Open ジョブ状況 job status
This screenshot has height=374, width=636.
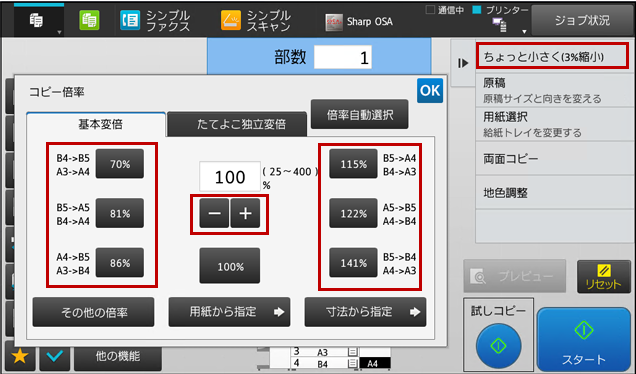[582, 20]
